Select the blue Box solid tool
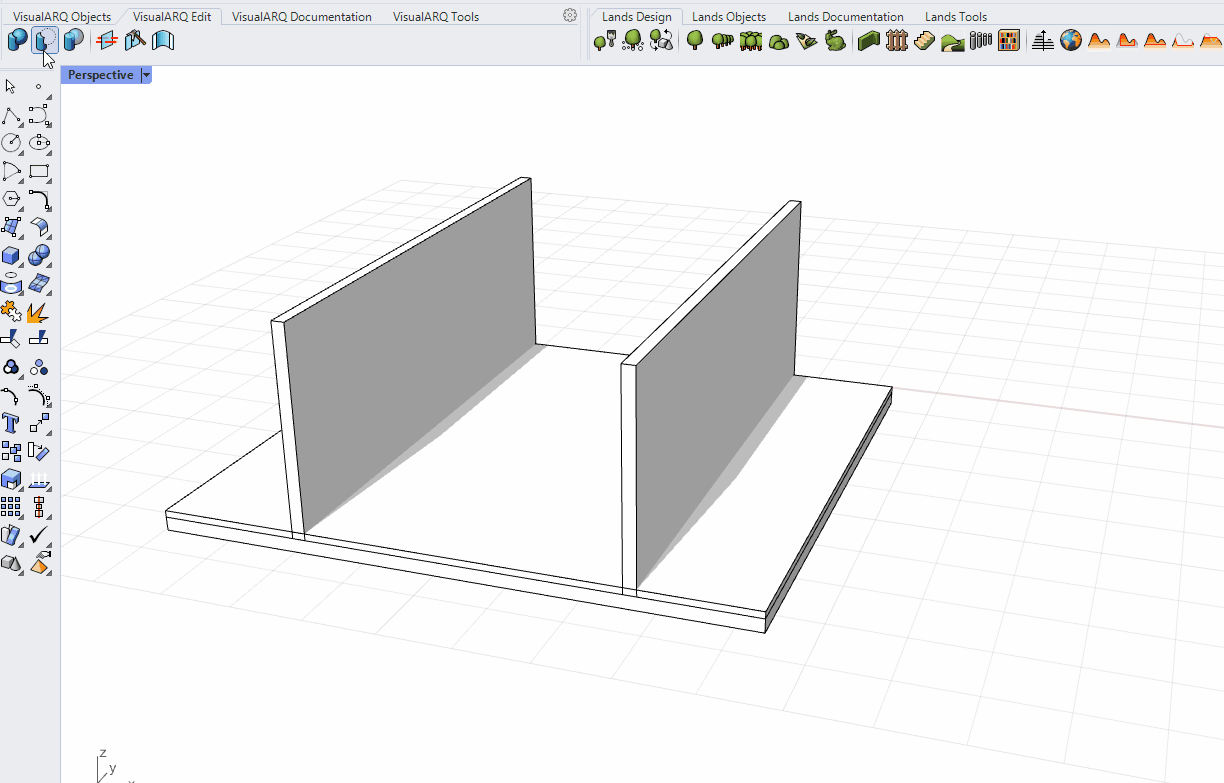 [x=11, y=255]
